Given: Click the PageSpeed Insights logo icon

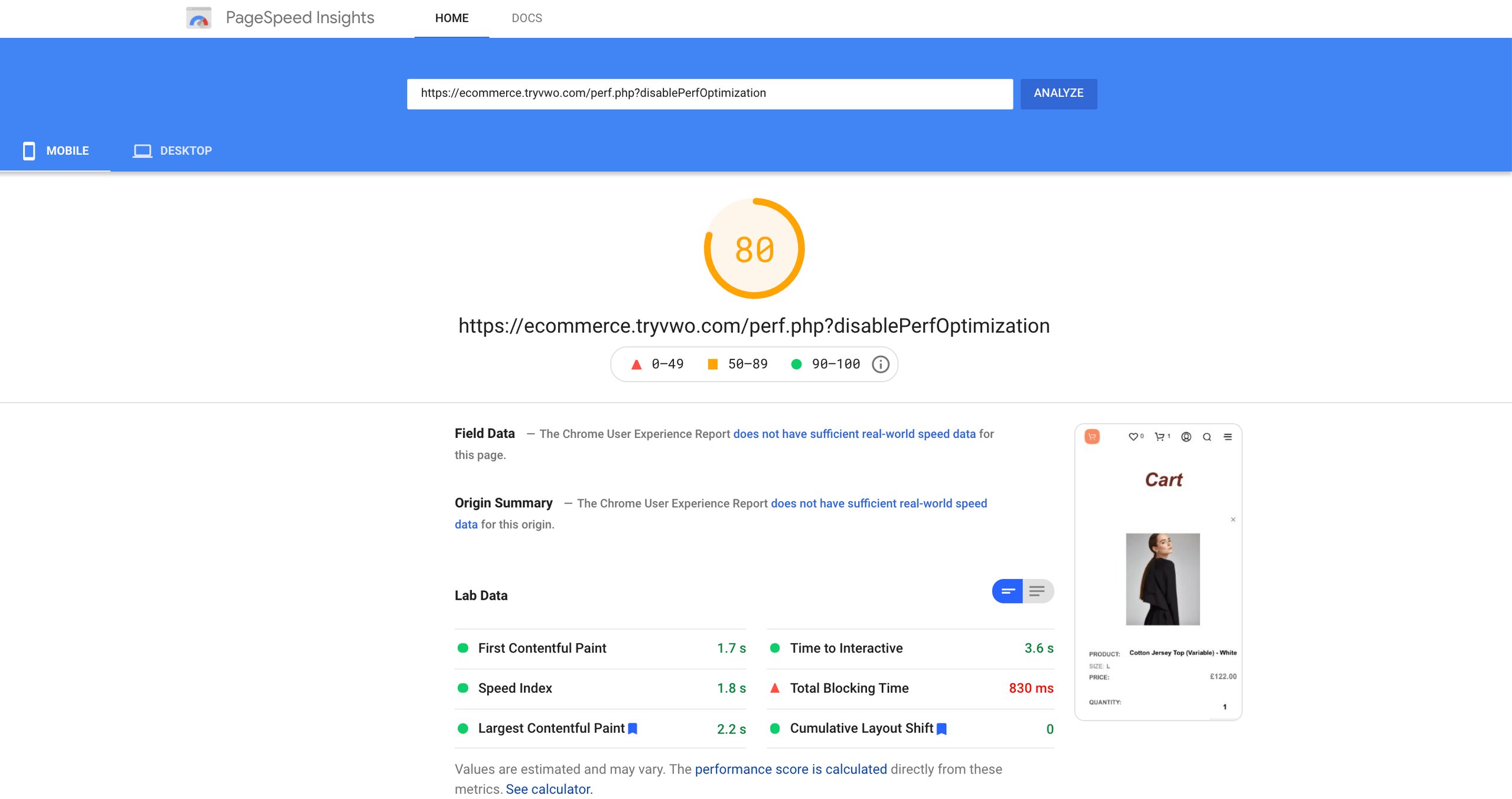Looking at the screenshot, I should [x=198, y=18].
